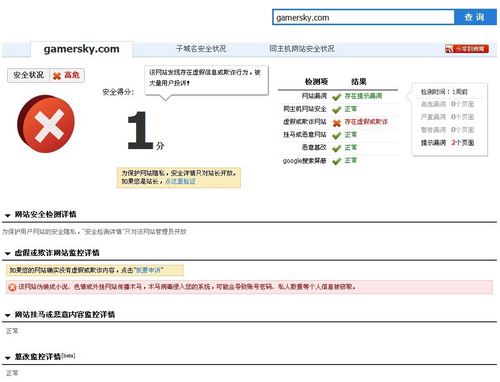Collapse the 网站安全检测详情 section
Viewport: 500px width, 382px height.
pyautogui.click(x=8, y=215)
